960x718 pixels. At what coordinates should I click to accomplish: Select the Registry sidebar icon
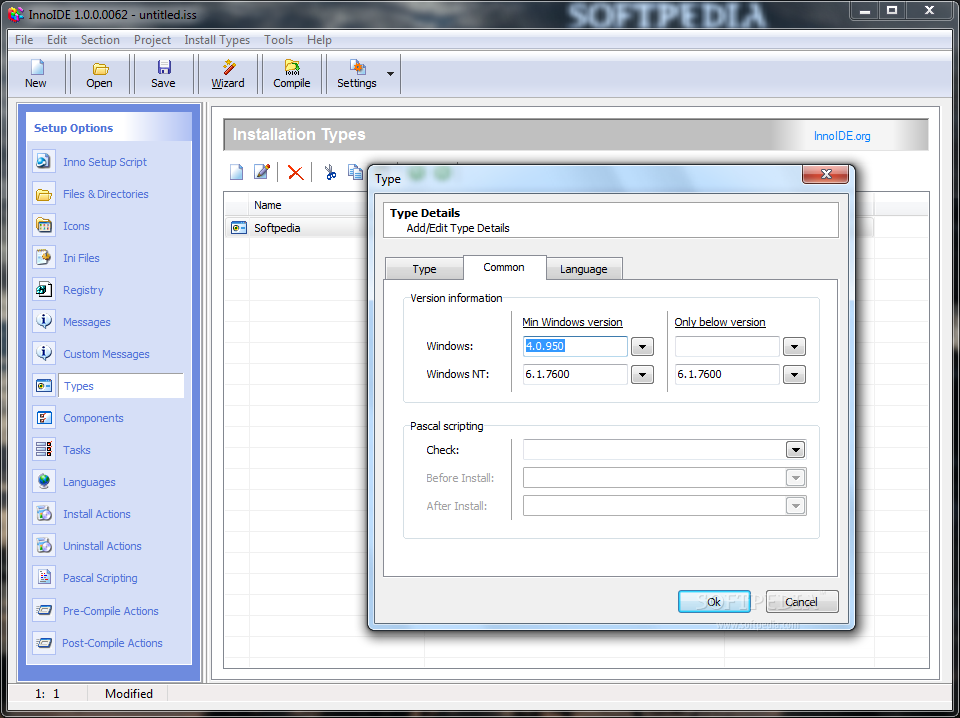[43, 290]
